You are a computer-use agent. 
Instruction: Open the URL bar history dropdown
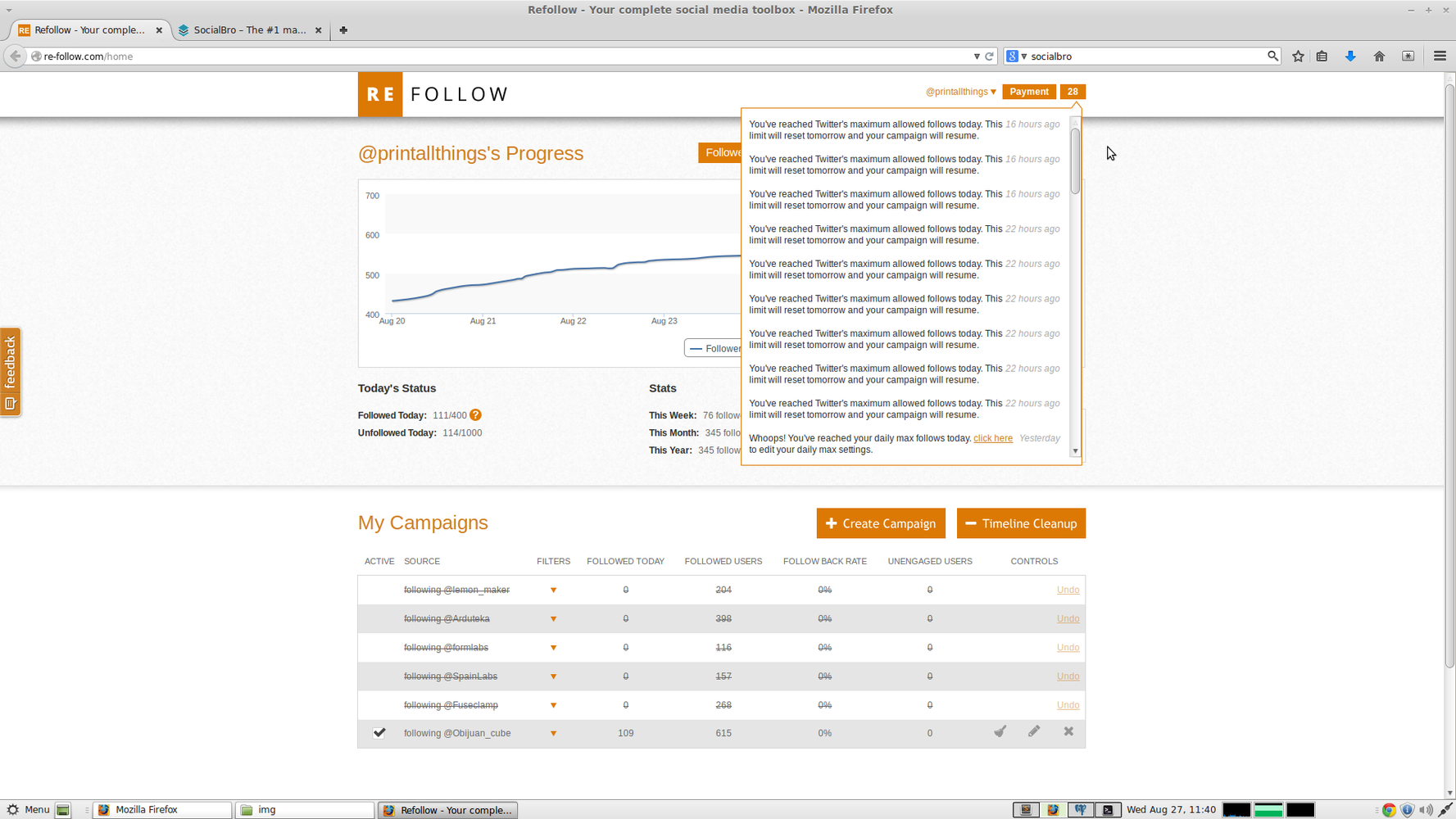click(976, 57)
